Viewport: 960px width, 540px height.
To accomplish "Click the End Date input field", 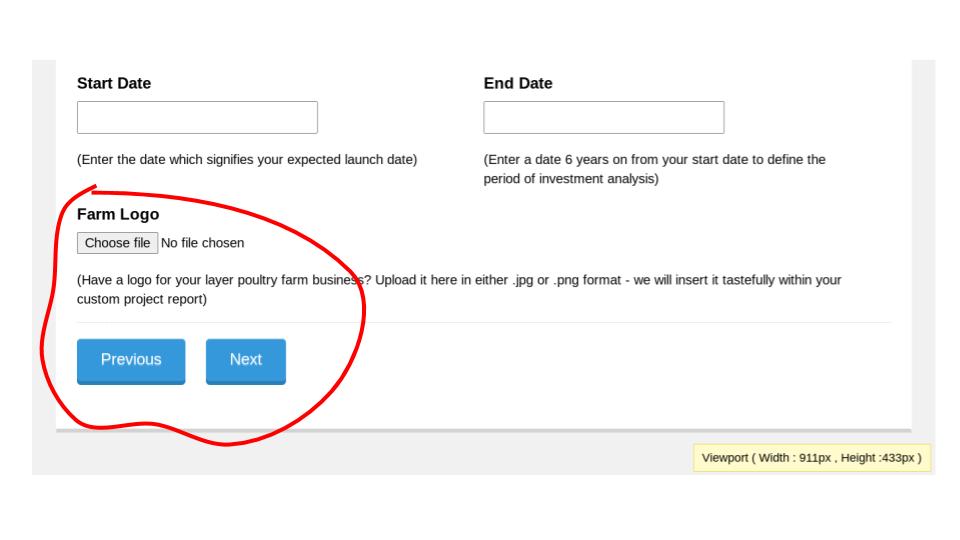I will coord(604,118).
